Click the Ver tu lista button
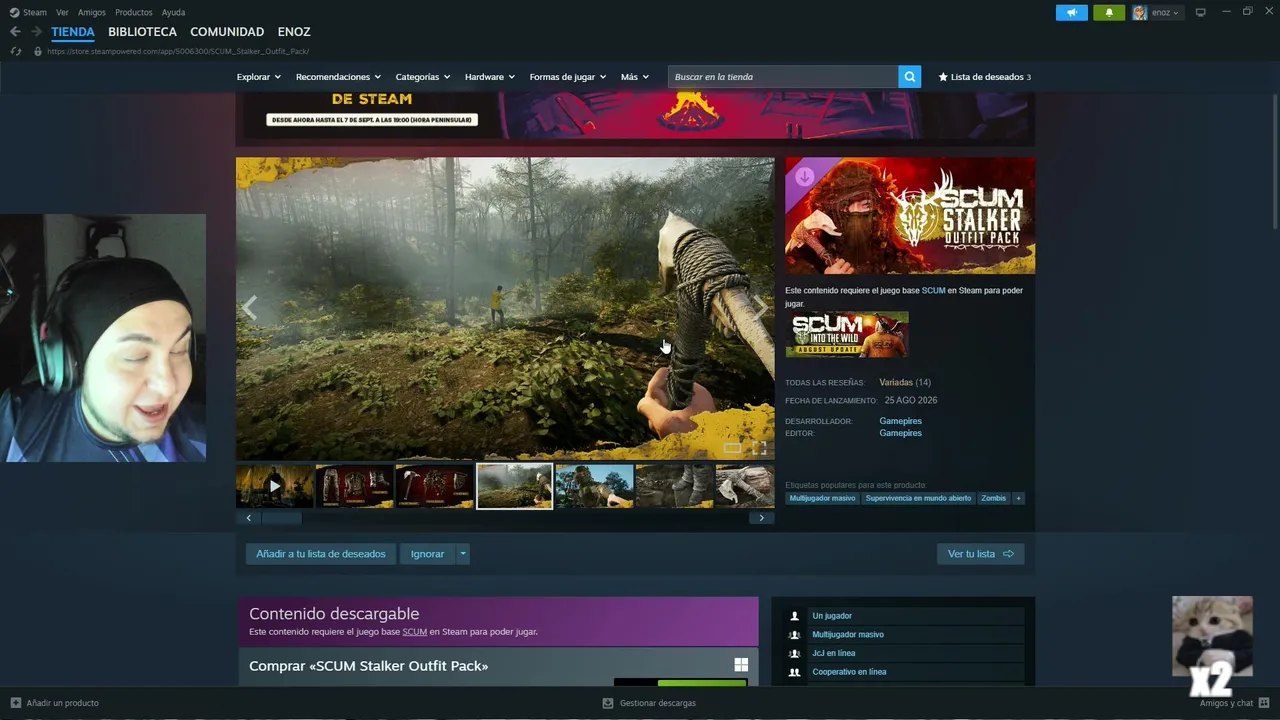 pyautogui.click(x=980, y=554)
